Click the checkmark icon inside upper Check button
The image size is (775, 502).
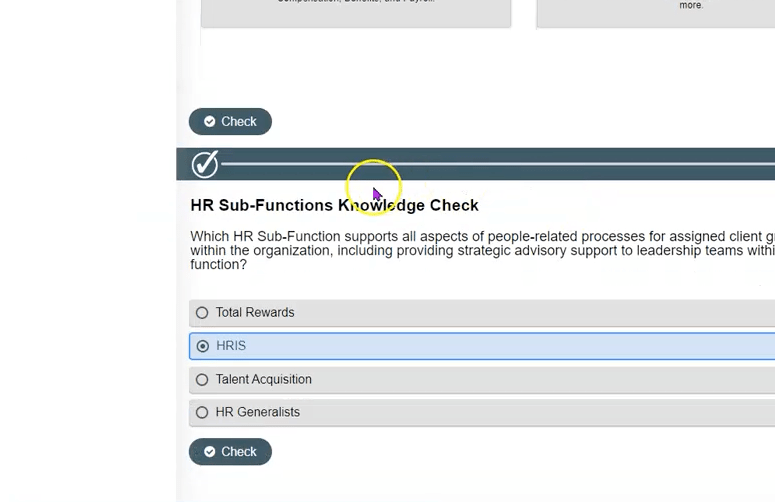[x=210, y=122]
